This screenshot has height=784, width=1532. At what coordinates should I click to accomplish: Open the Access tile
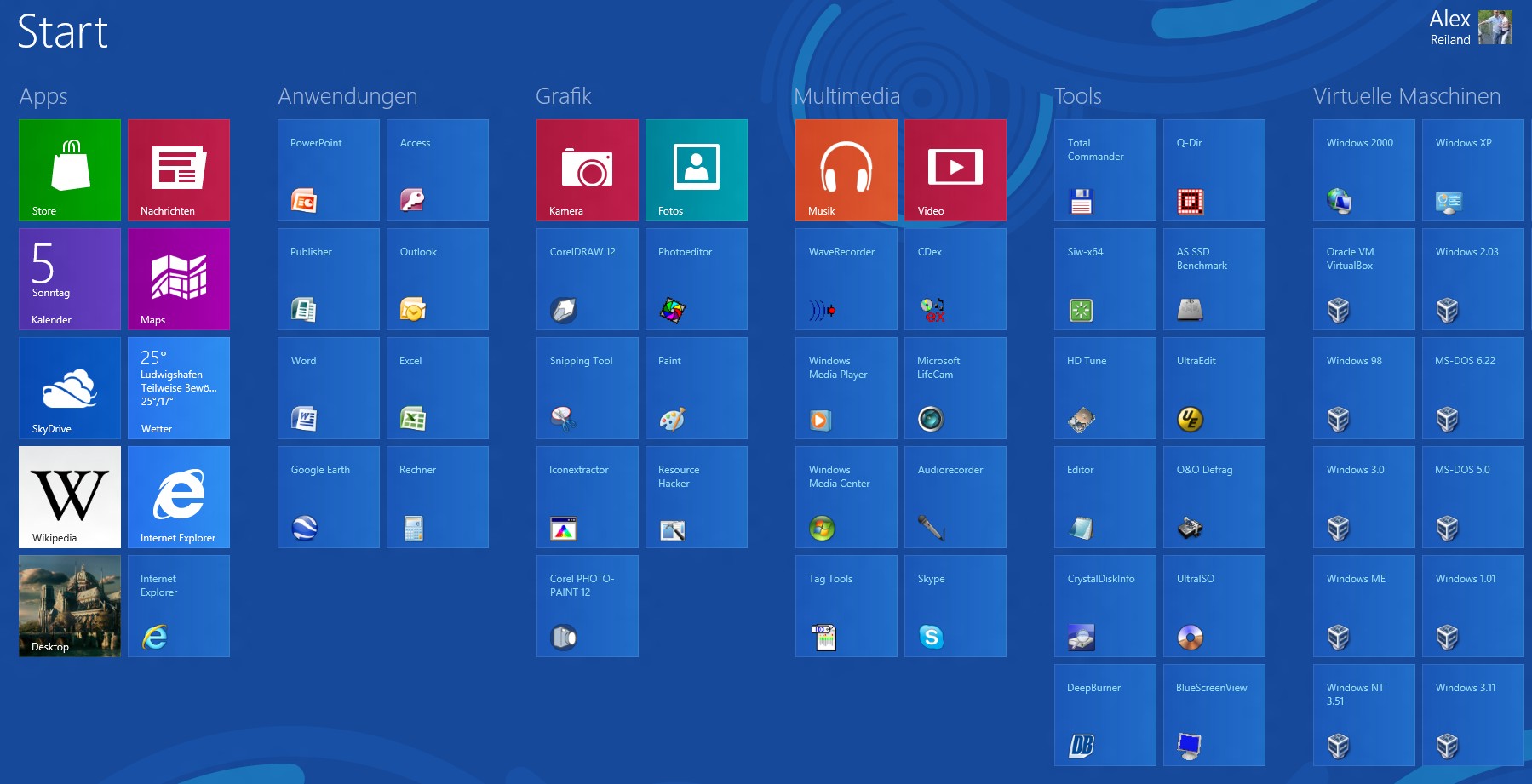click(x=438, y=170)
